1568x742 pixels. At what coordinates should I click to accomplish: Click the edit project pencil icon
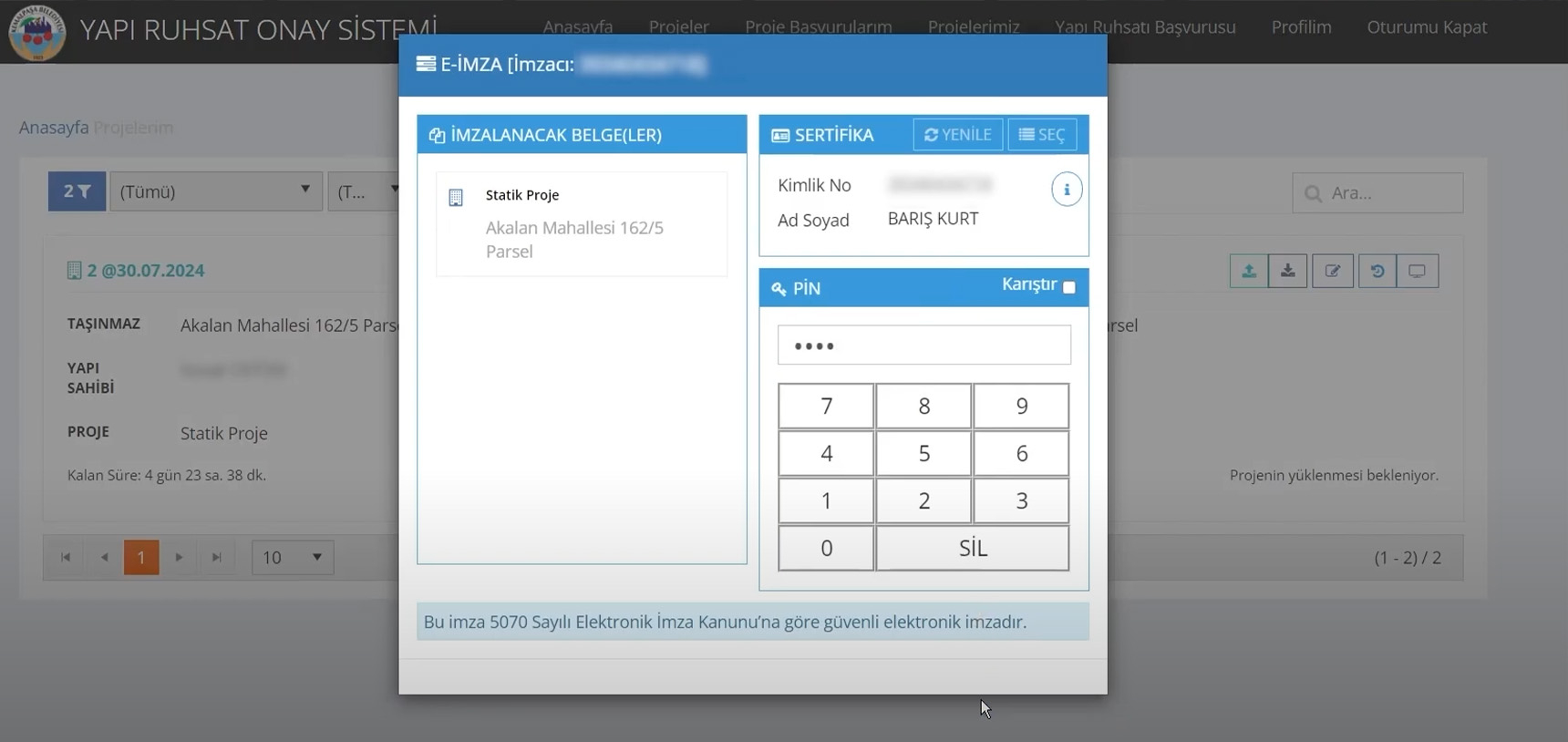coord(1332,271)
